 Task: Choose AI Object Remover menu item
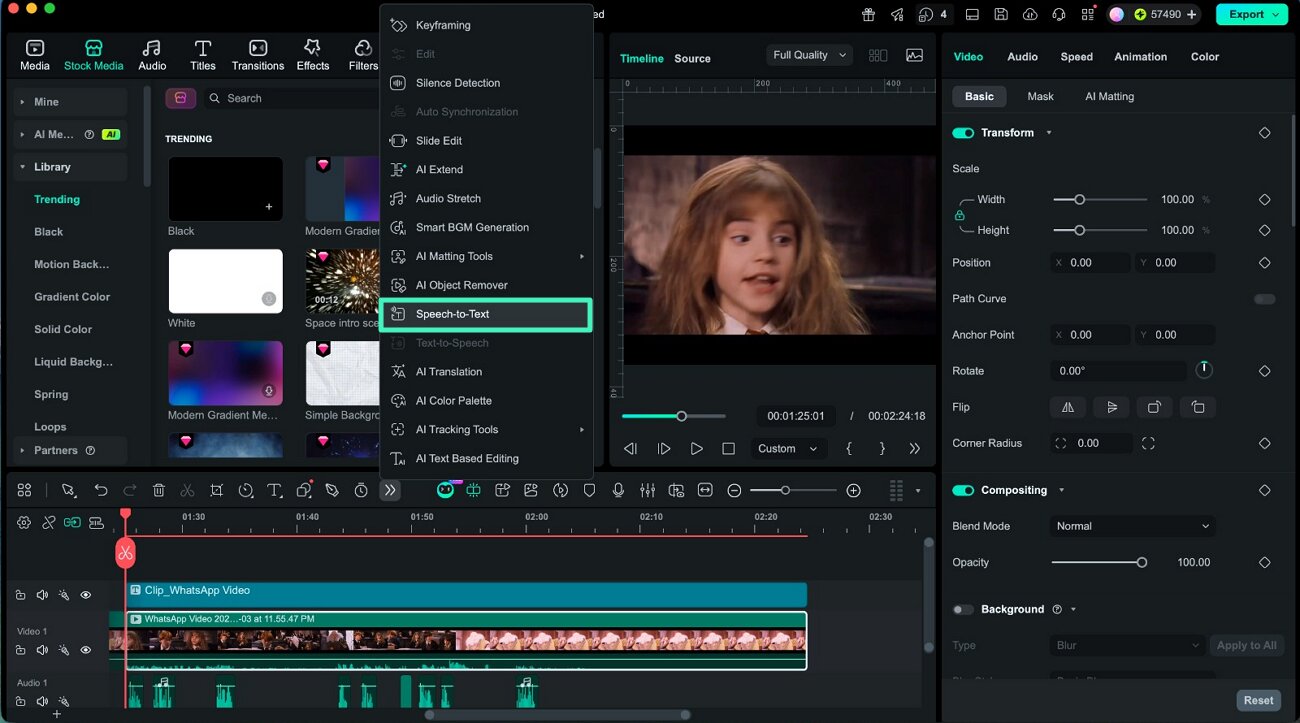(486, 285)
